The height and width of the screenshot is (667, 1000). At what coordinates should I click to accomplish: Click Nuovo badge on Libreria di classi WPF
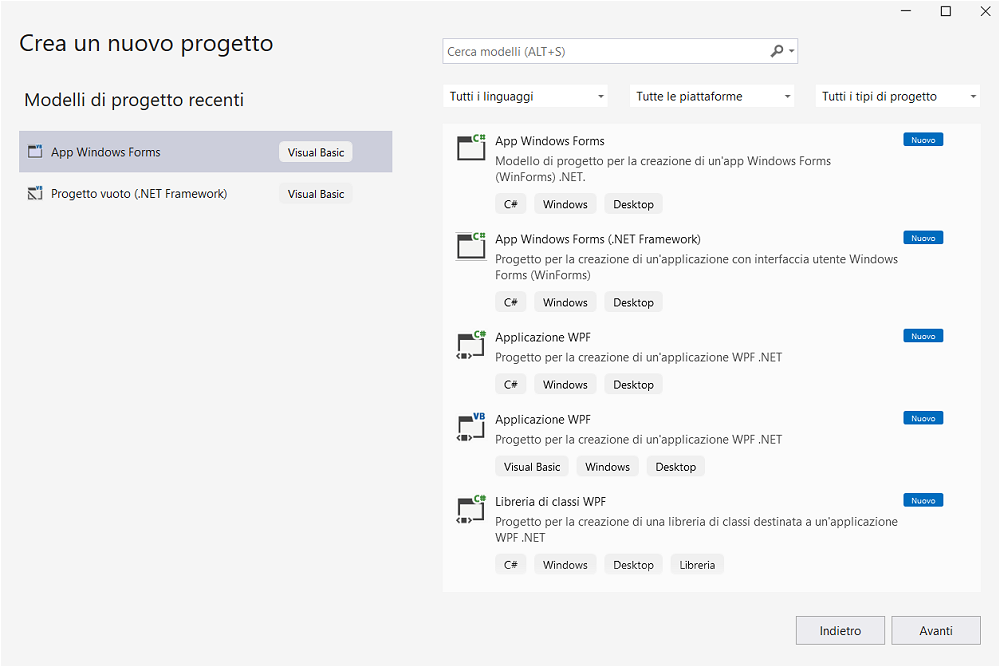(923, 501)
